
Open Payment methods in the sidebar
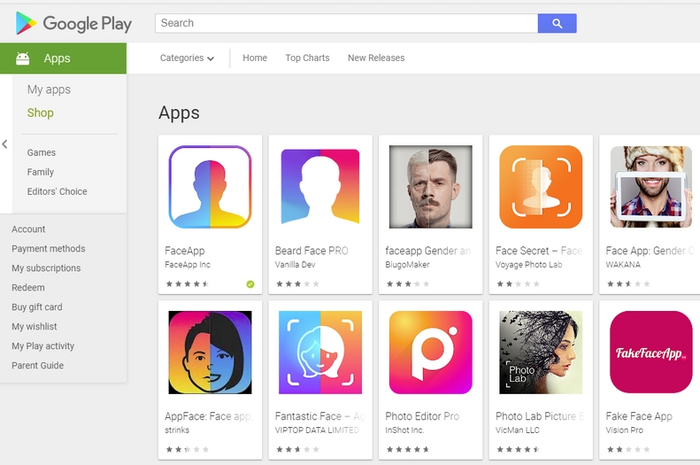pos(48,249)
